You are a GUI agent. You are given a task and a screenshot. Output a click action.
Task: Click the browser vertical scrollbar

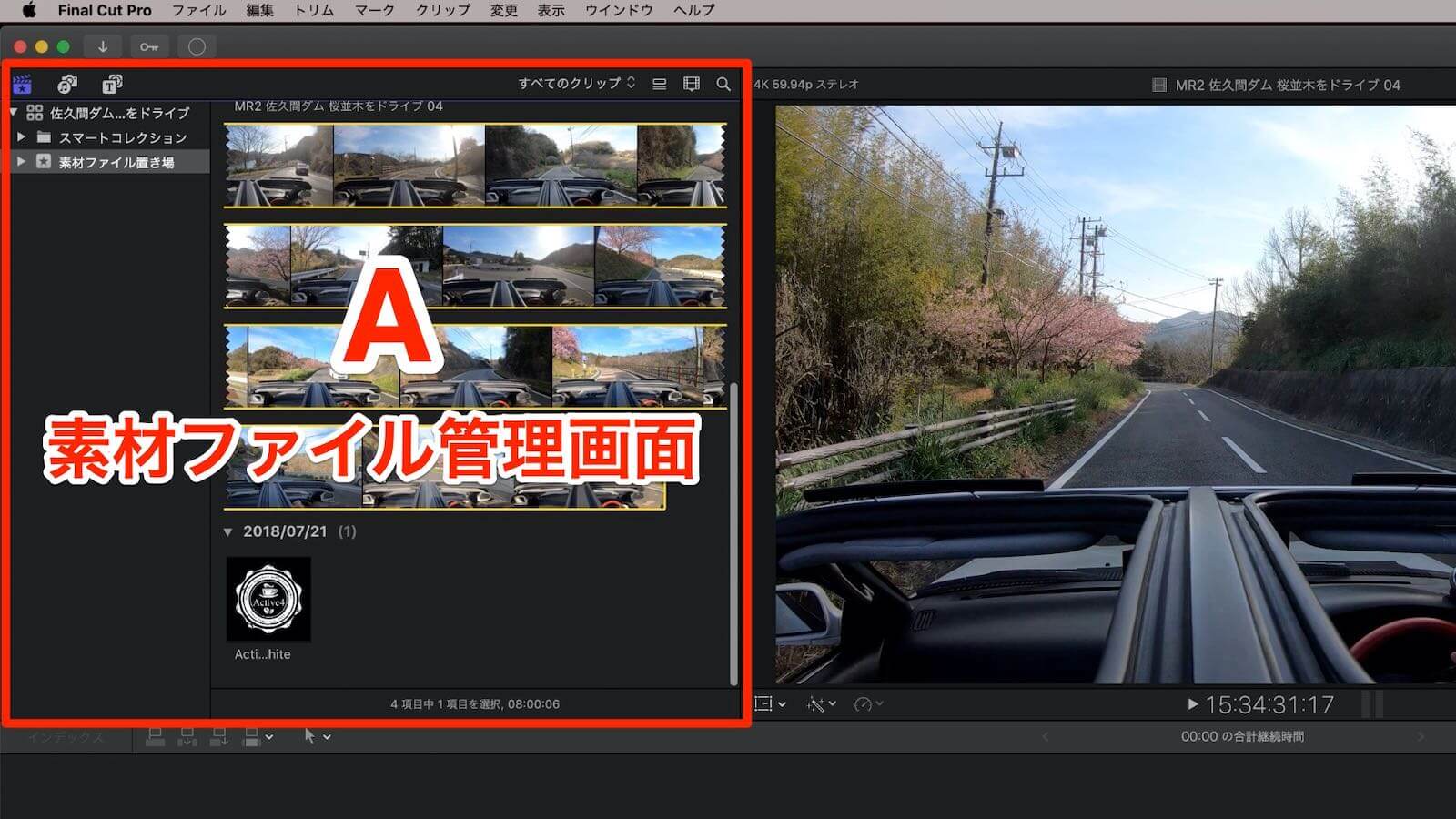733,533
